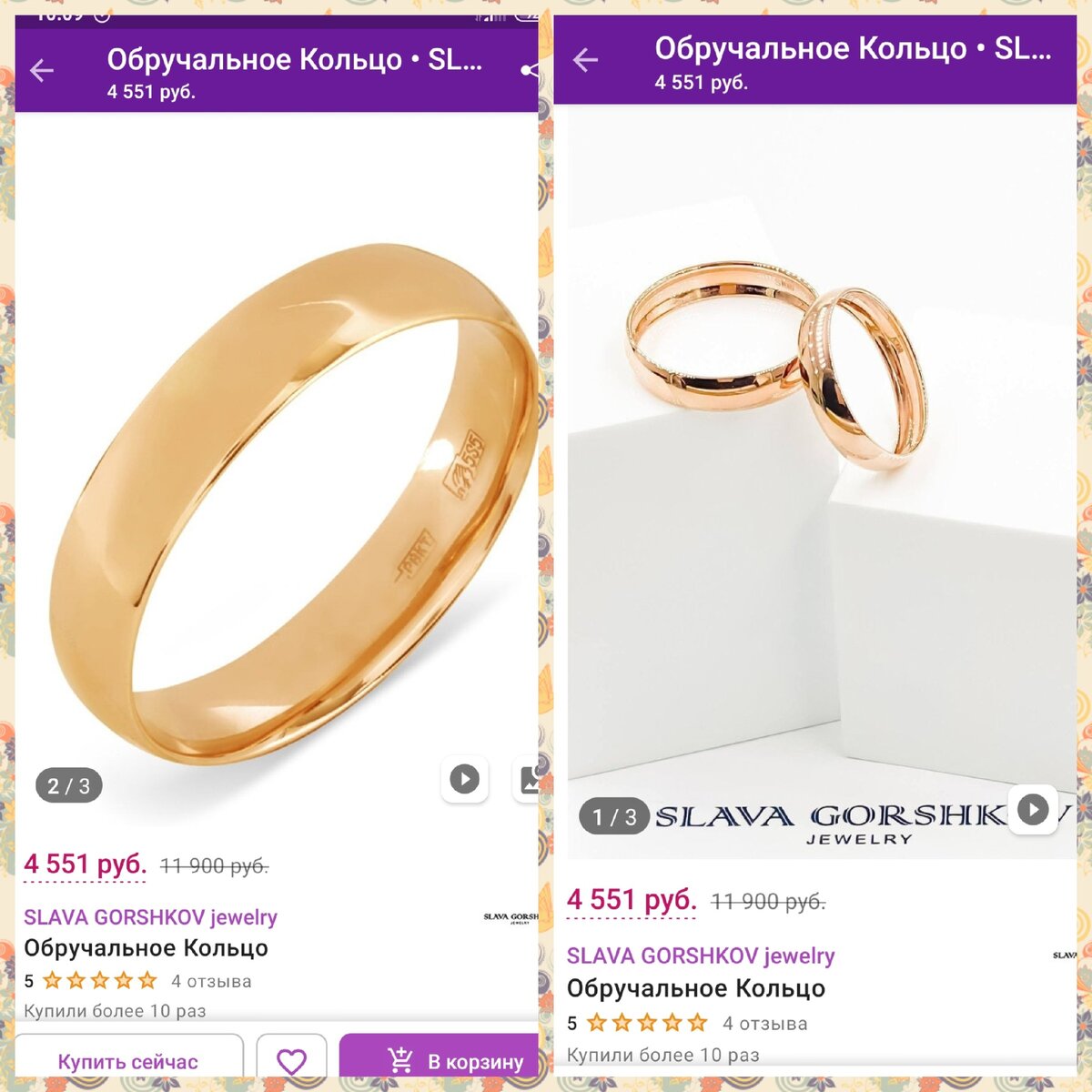View 4 отзыва reviews on left screen
This screenshot has width=1092, height=1092.
(211, 981)
